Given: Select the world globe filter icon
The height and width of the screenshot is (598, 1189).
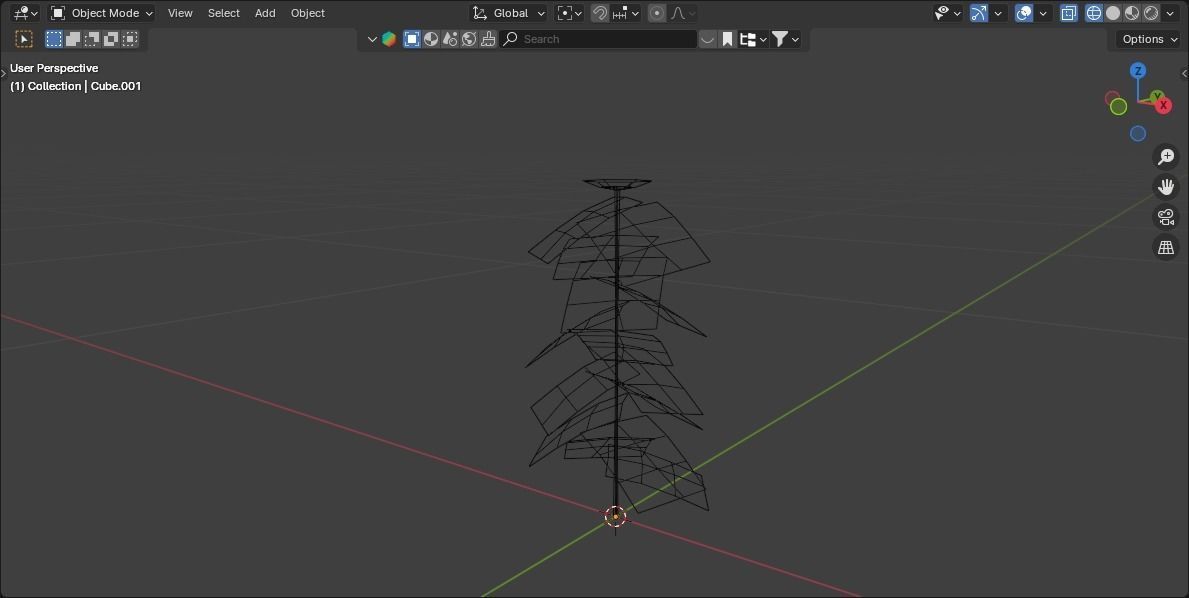Looking at the screenshot, I should (x=469, y=39).
